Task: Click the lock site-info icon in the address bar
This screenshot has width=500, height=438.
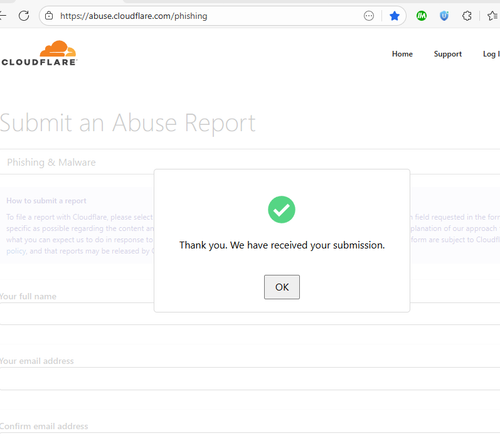Action: [49, 16]
